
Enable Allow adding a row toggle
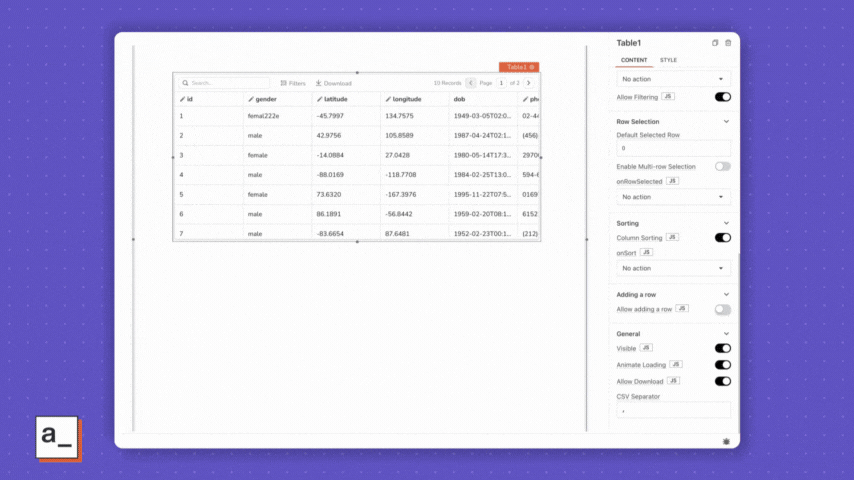[x=722, y=310]
